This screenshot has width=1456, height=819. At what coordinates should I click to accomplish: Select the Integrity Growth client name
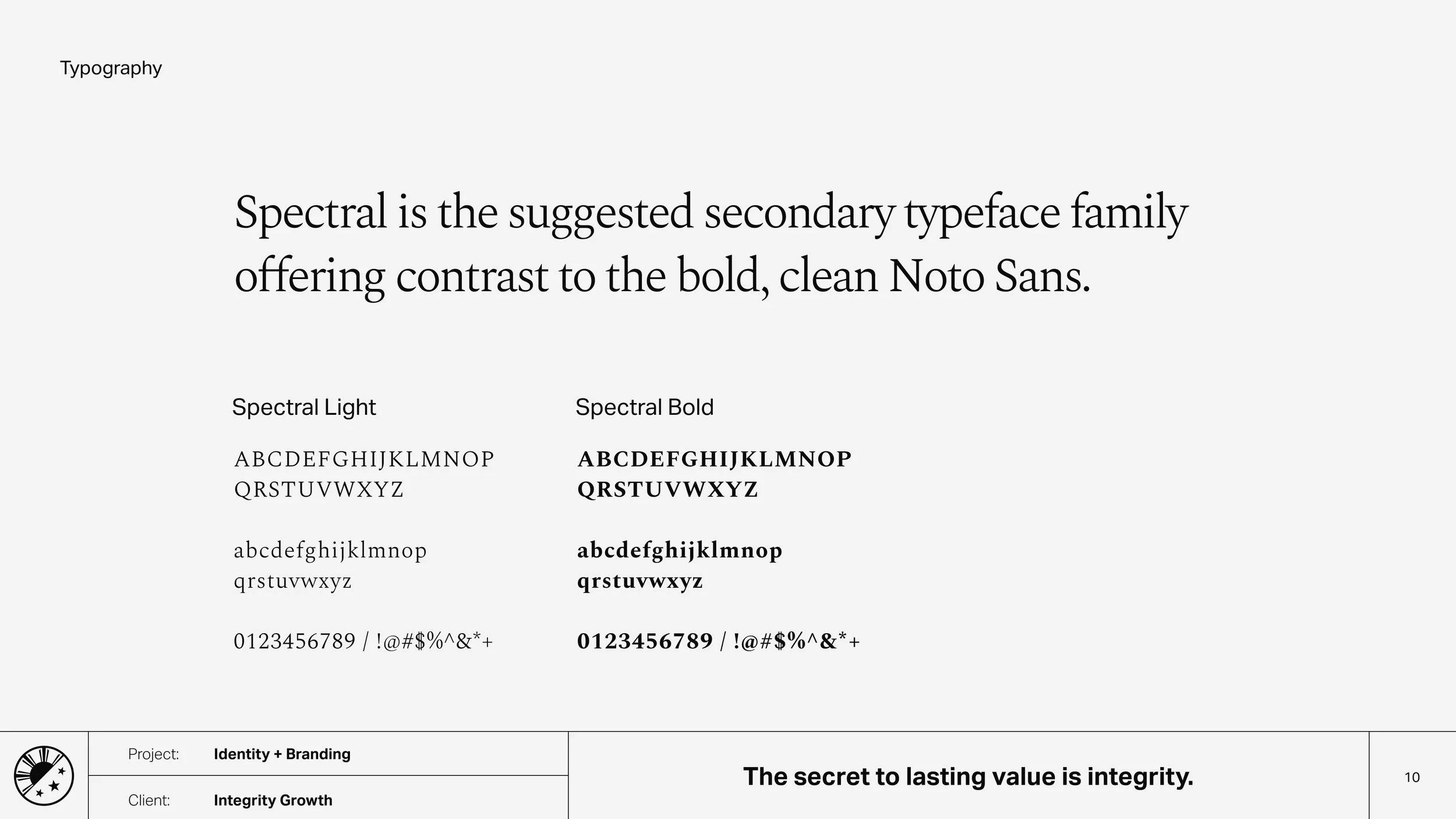coord(273,800)
